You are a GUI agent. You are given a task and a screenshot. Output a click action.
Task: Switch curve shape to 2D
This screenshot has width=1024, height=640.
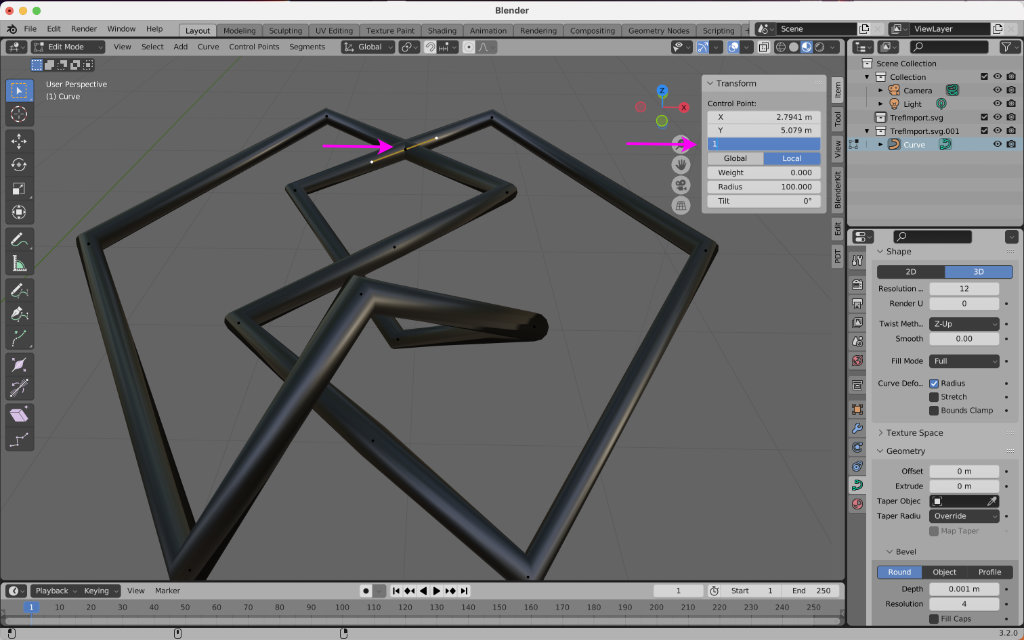point(911,272)
